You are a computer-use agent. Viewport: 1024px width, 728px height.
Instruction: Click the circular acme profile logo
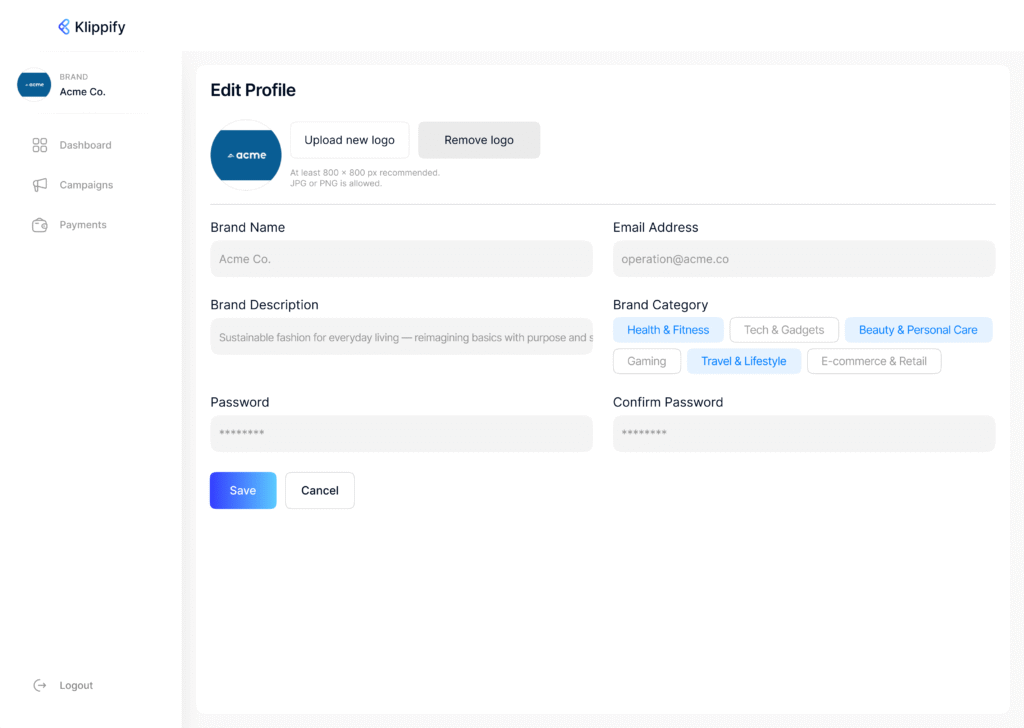pyautogui.click(x=246, y=155)
